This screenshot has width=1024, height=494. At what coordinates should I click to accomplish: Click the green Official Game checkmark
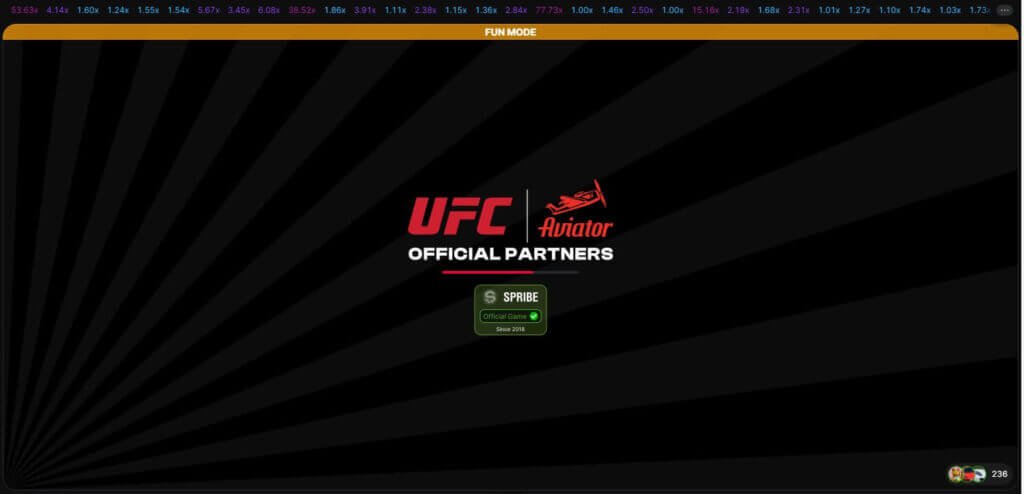click(x=534, y=316)
